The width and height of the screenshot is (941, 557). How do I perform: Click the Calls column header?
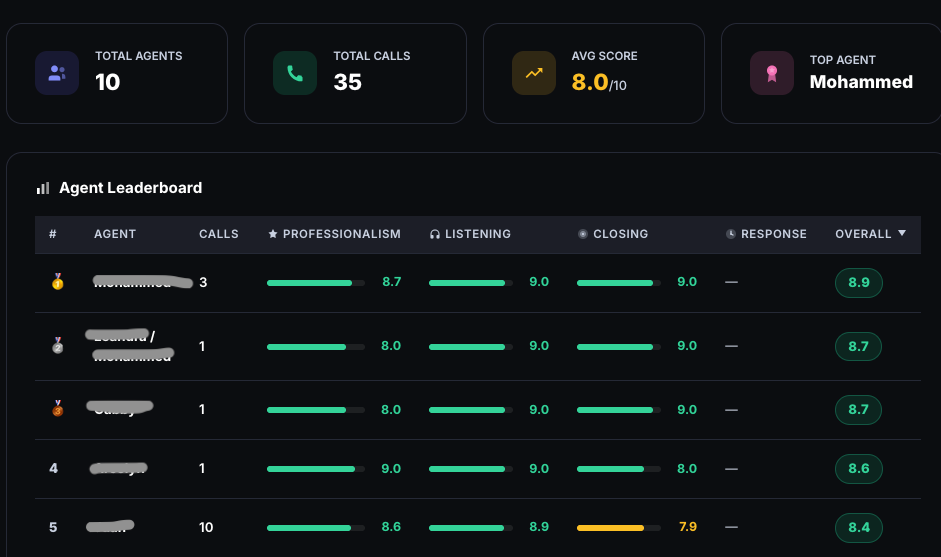coord(219,234)
